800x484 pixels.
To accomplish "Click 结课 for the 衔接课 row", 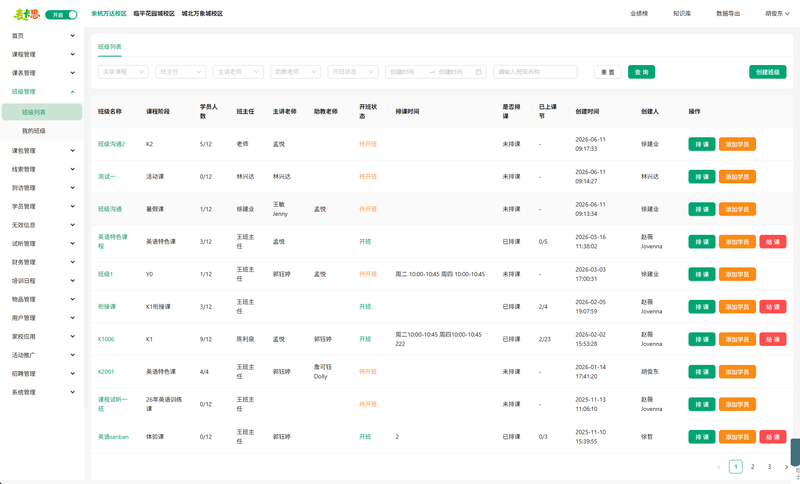I will click(773, 307).
